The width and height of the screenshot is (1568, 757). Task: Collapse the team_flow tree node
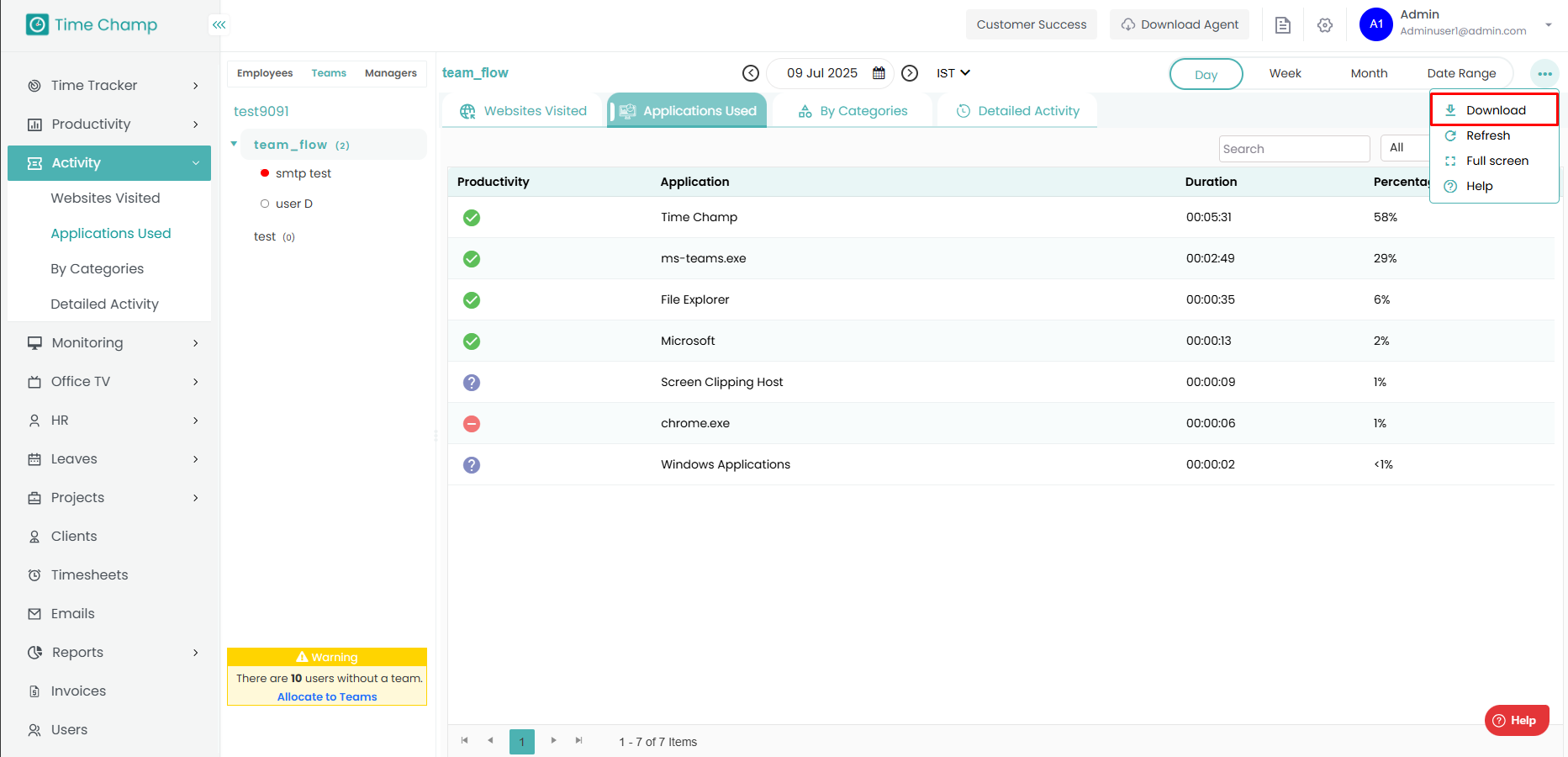point(234,145)
